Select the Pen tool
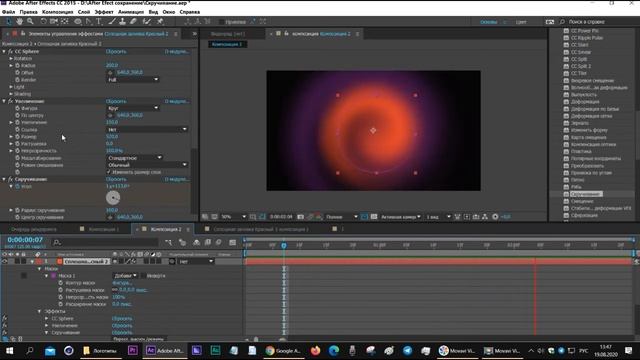640x360 pixels. pyautogui.click(x=89, y=21)
